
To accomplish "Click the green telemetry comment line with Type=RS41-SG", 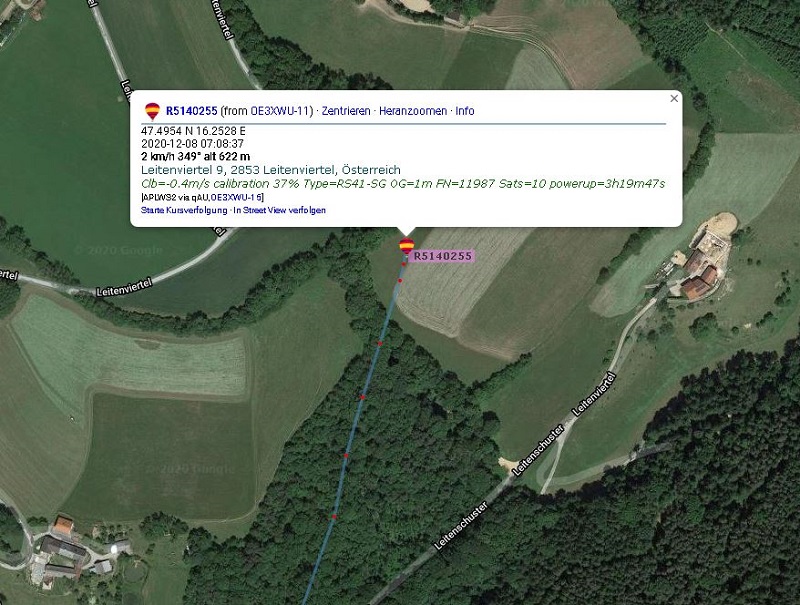I will pyautogui.click(x=403, y=184).
